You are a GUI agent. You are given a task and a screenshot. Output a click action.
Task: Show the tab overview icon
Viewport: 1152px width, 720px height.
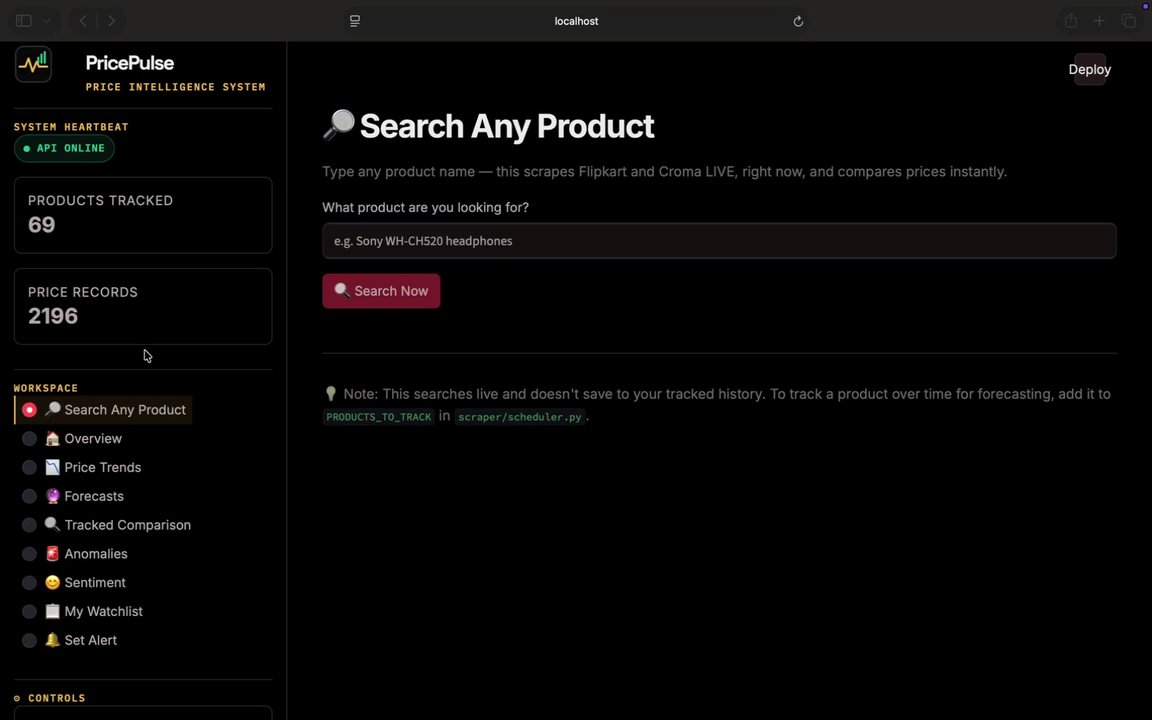coord(1128,21)
